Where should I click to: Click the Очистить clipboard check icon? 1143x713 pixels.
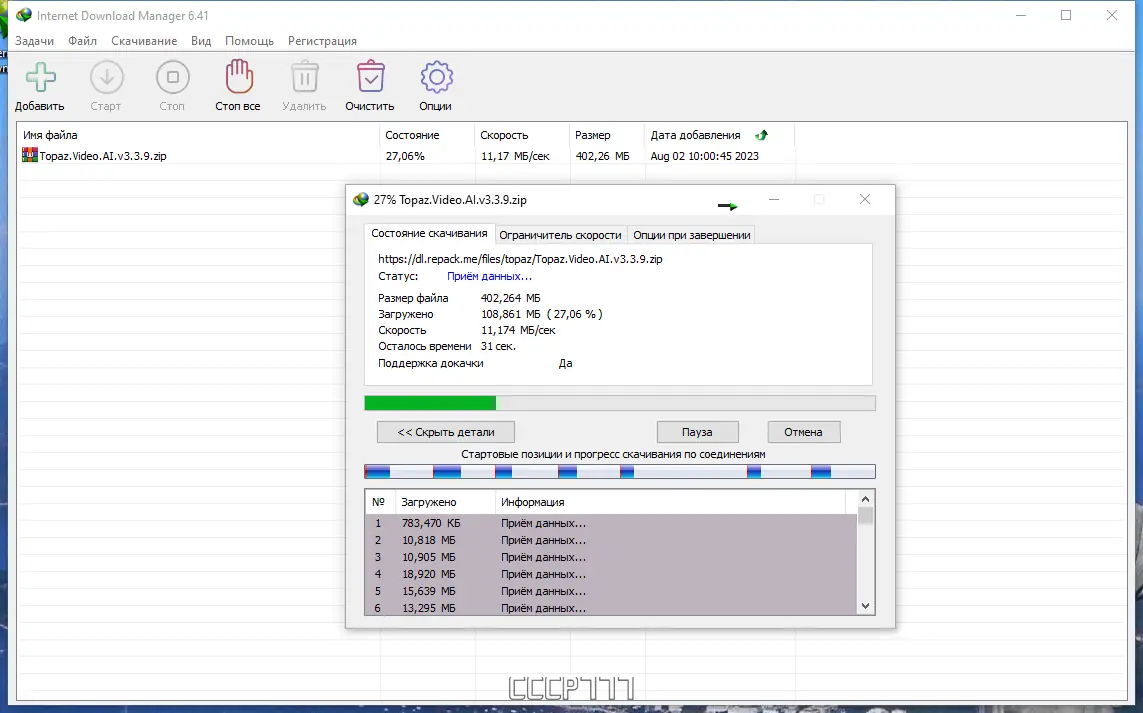tap(370, 77)
